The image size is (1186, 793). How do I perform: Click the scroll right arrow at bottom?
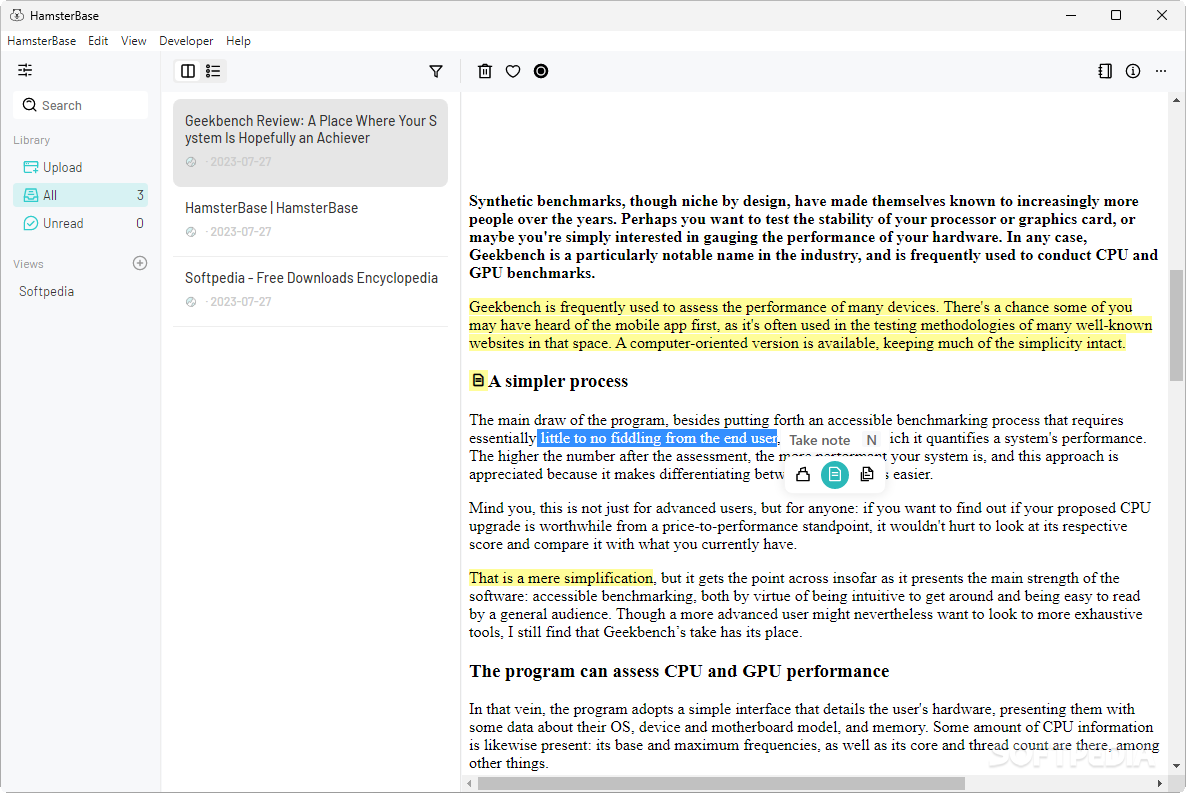coord(1160,783)
